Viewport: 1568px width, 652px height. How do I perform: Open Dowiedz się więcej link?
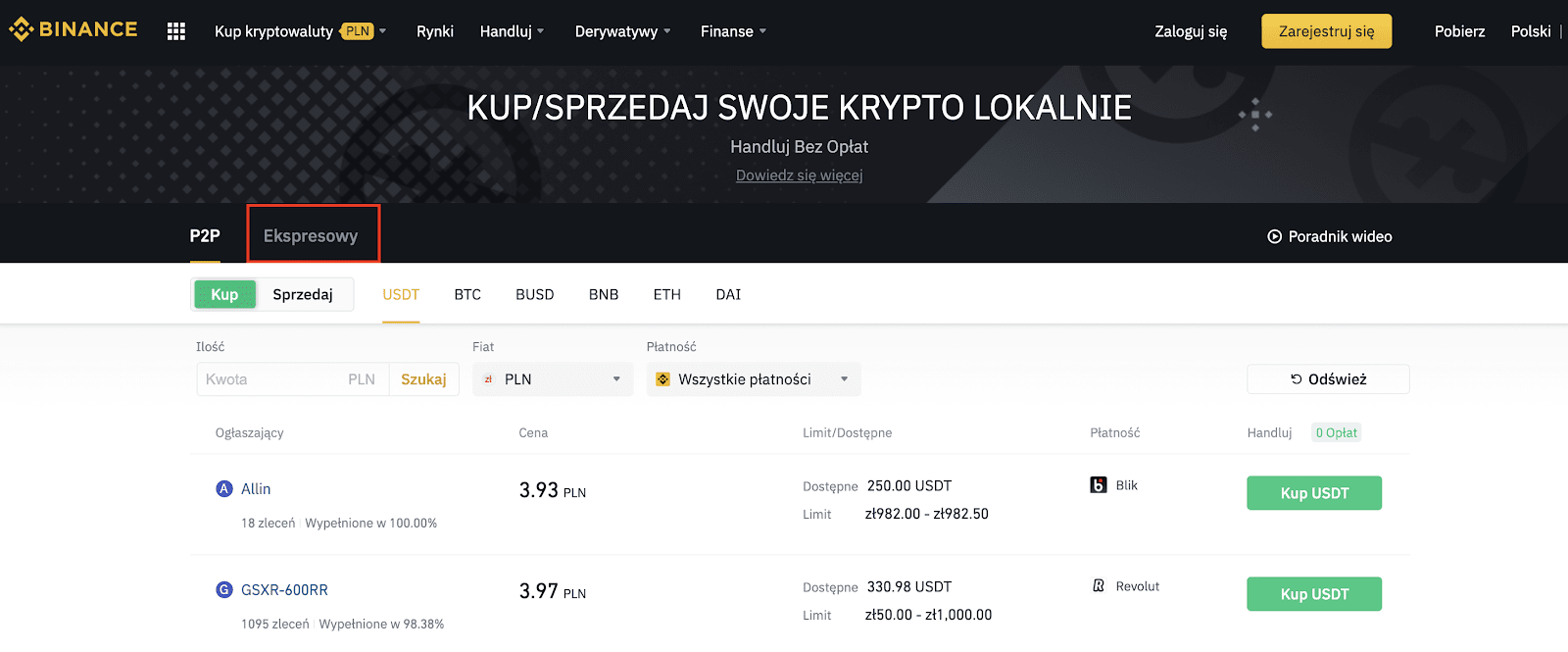coord(800,176)
